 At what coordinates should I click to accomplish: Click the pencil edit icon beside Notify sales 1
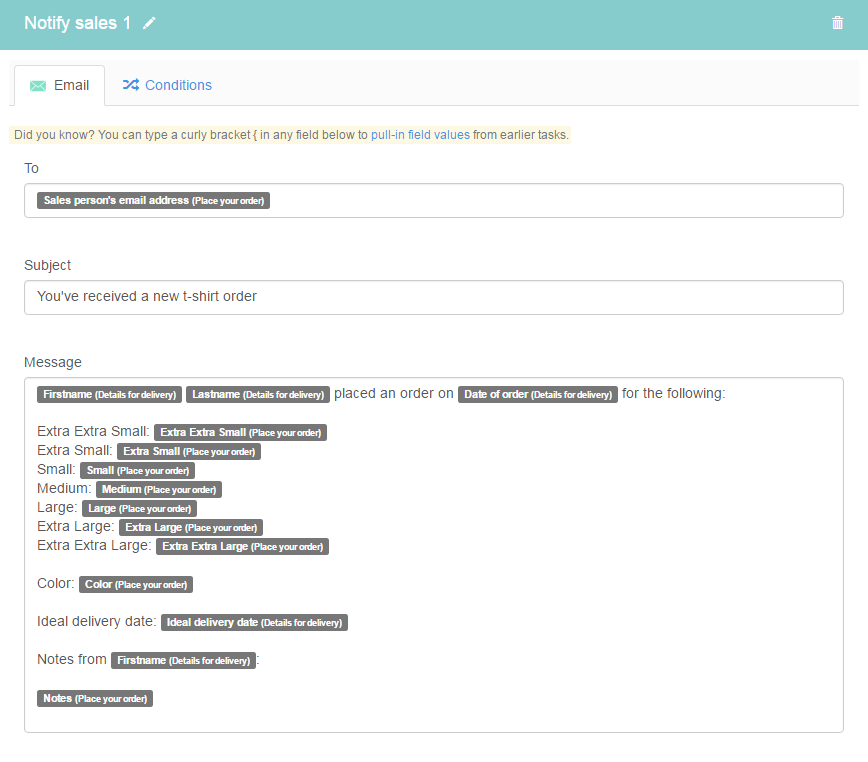coord(149,23)
